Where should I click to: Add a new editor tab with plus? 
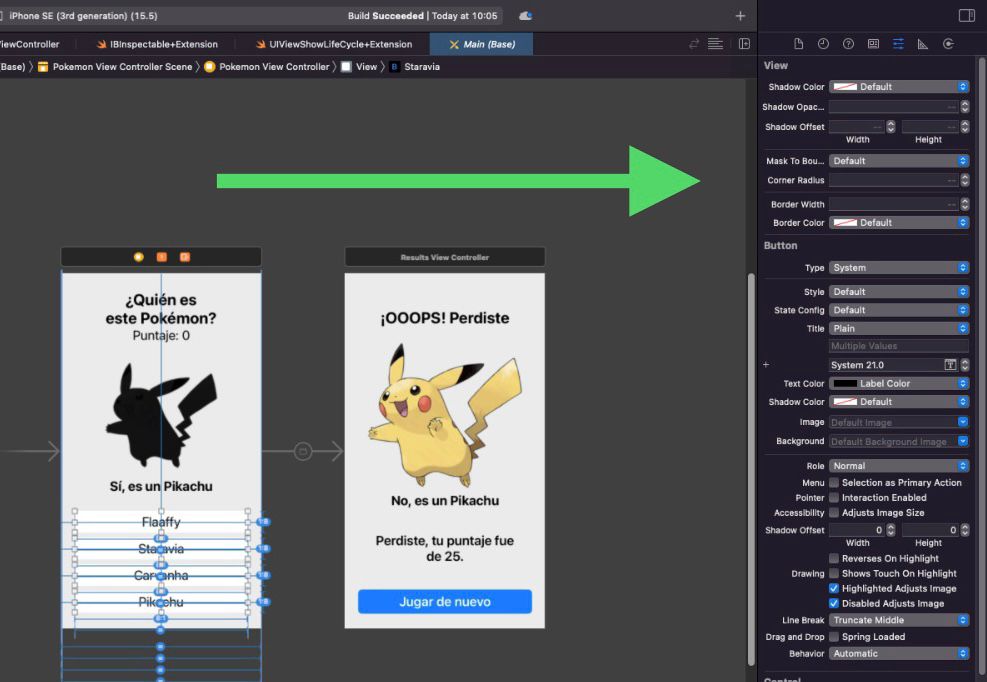click(x=740, y=16)
